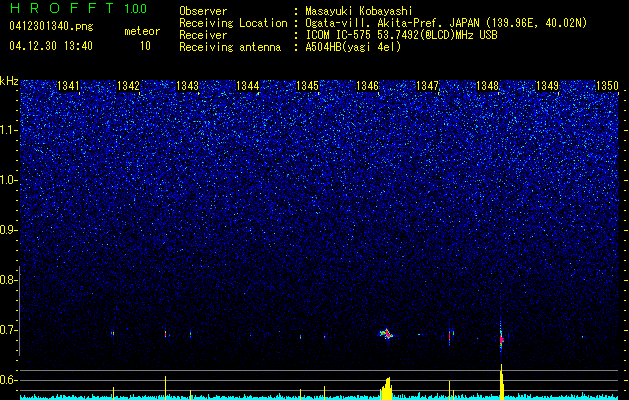Click the 1342 time marker

click(x=128, y=86)
